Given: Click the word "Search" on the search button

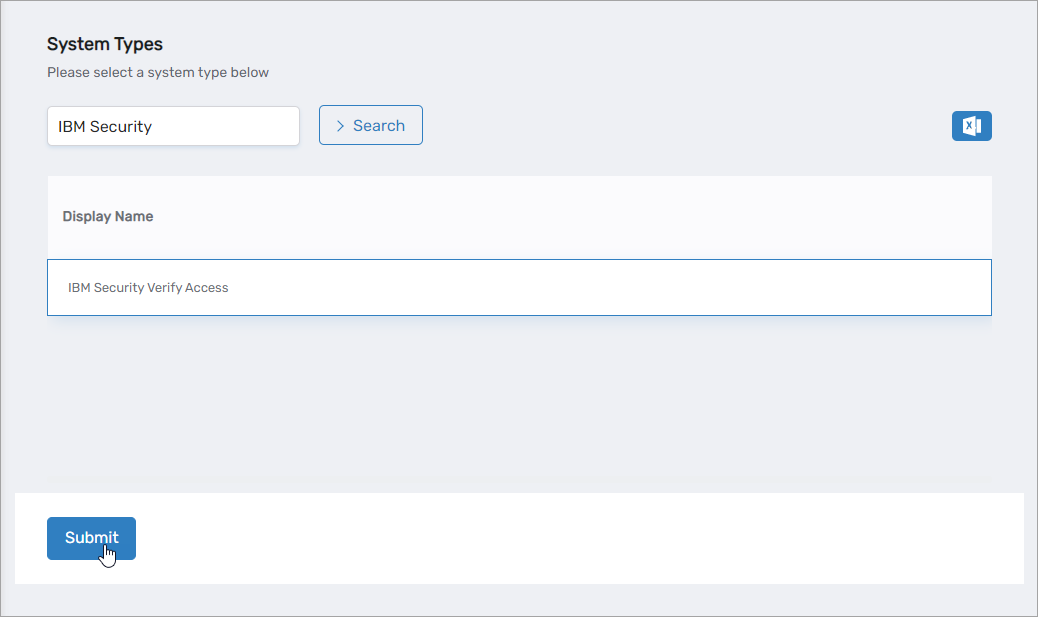Looking at the screenshot, I should [379, 126].
